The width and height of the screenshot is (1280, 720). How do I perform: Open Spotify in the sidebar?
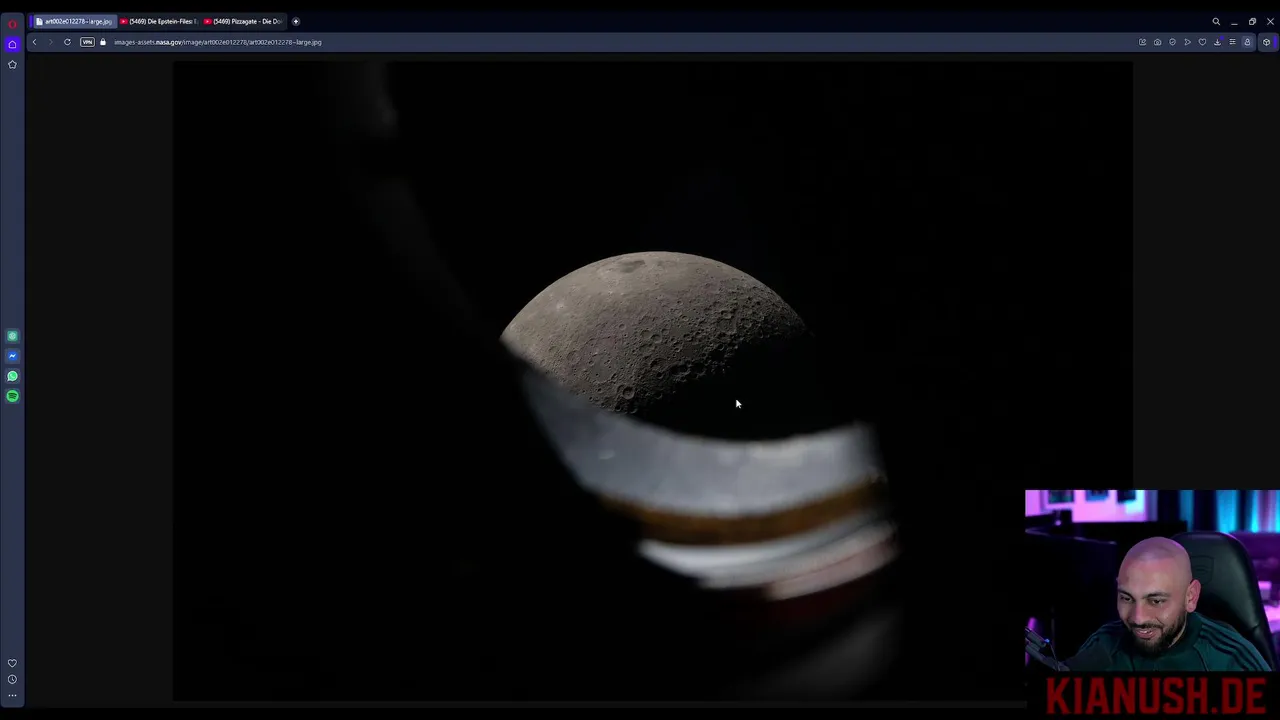coord(12,396)
